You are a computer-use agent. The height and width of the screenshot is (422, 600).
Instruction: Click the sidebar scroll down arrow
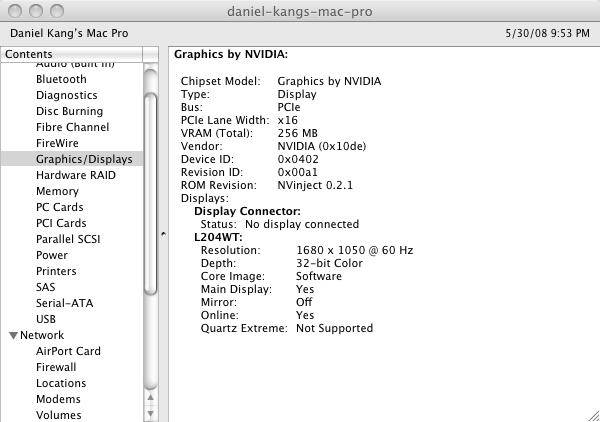tap(151, 414)
